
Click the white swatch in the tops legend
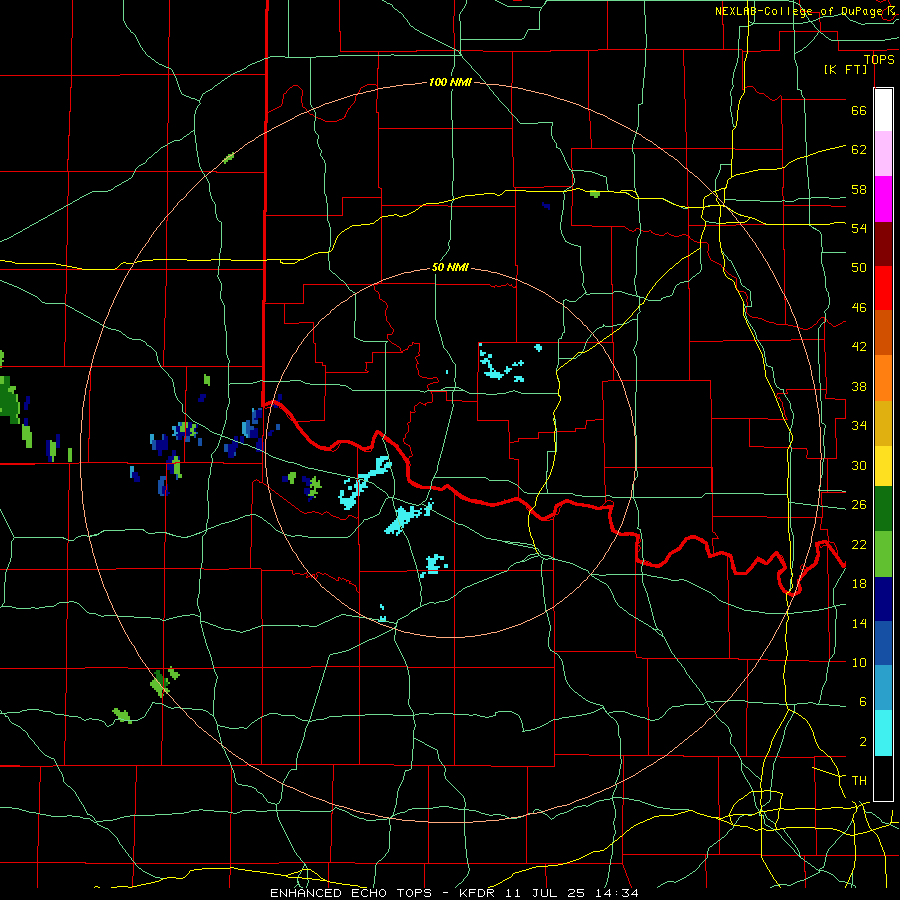coord(883,110)
